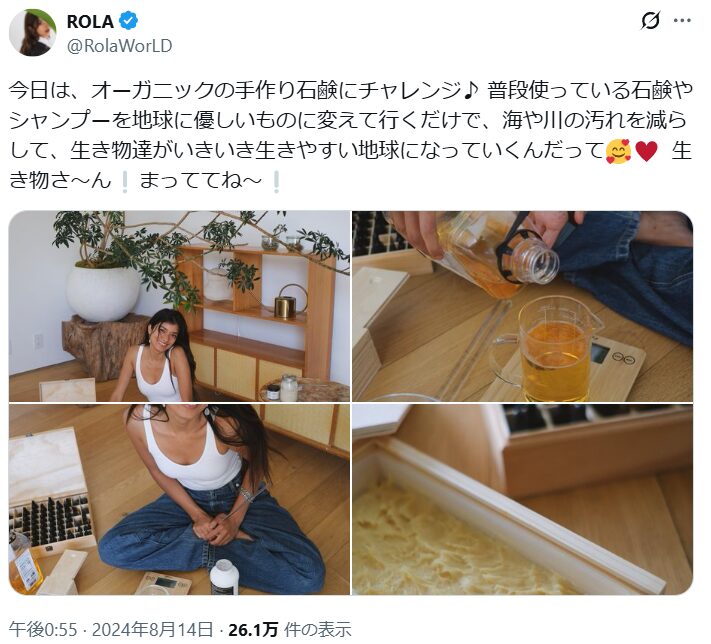Open the @RolaWorLD handle link
The height and width of the screenshot is (644, 711).
click(120, 46)
